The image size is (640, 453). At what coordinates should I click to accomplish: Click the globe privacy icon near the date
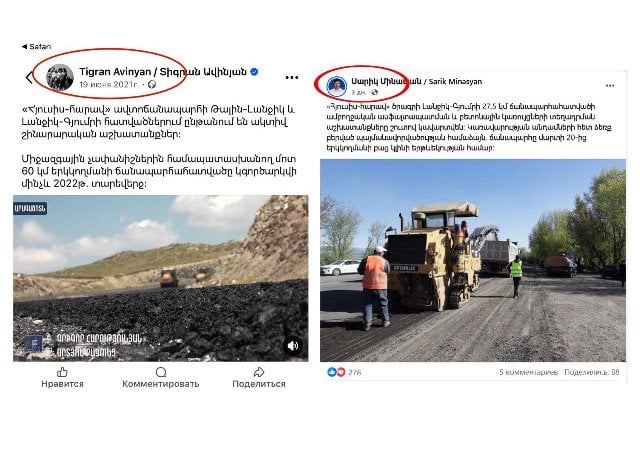[152, 84]
